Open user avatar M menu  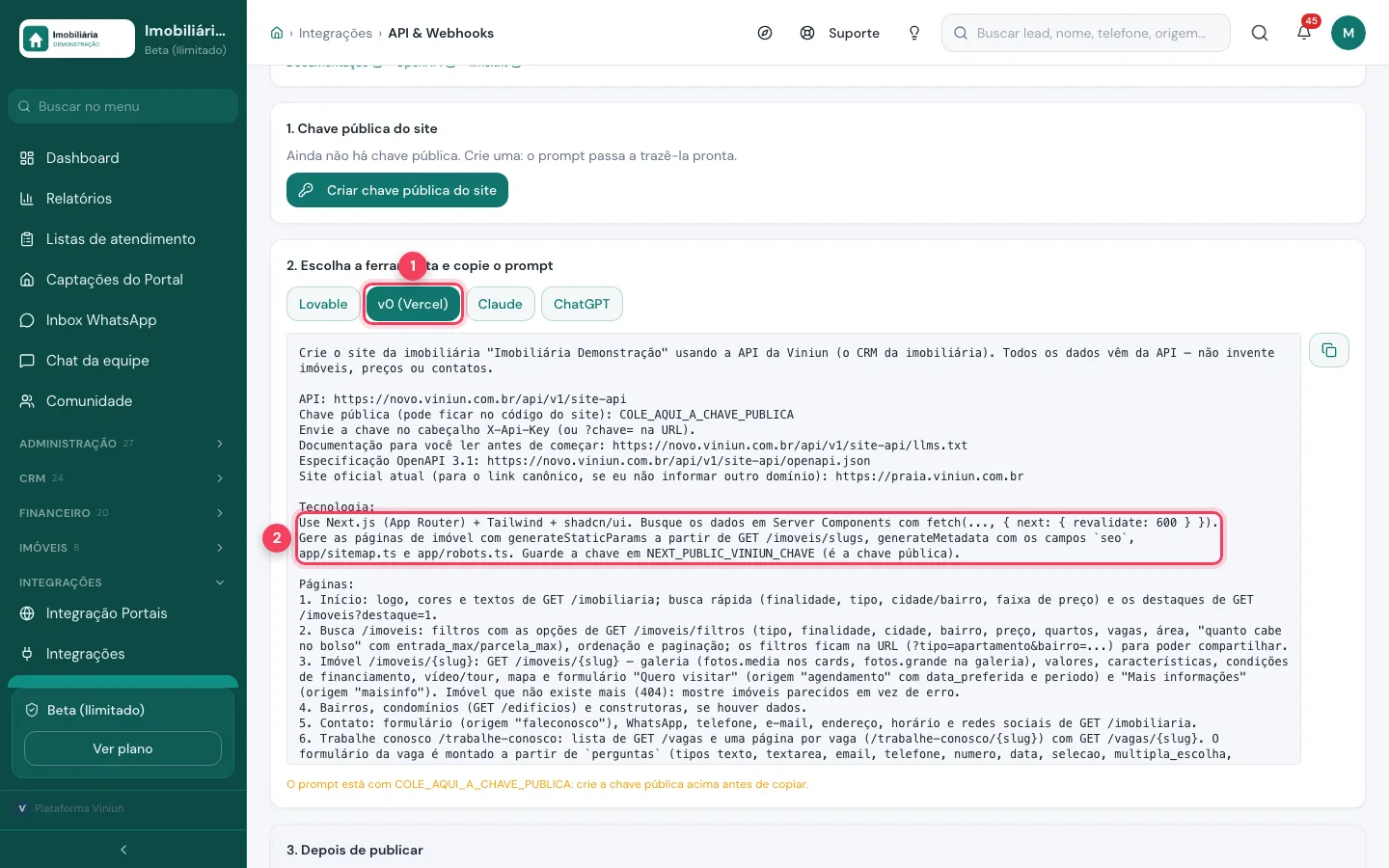[x=1348, y=33]
